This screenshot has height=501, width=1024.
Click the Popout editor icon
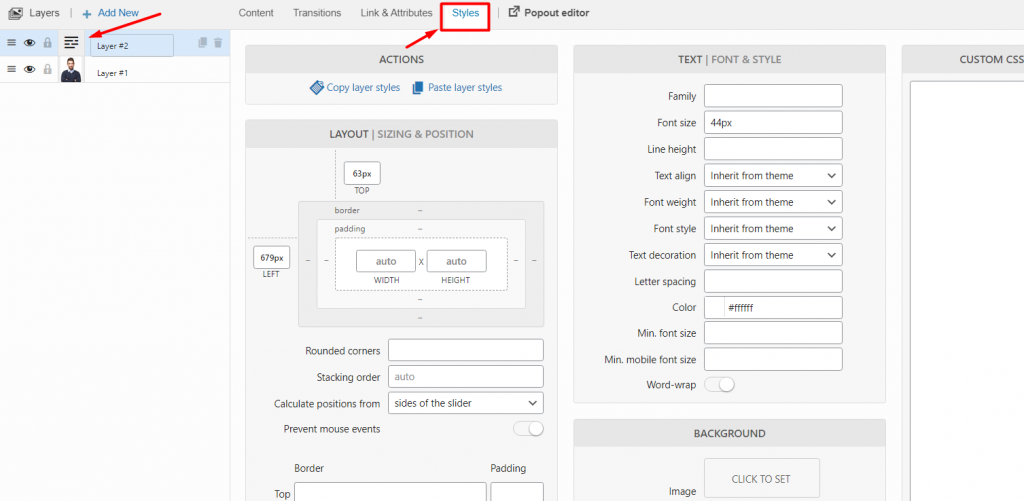tap(514, 12)
